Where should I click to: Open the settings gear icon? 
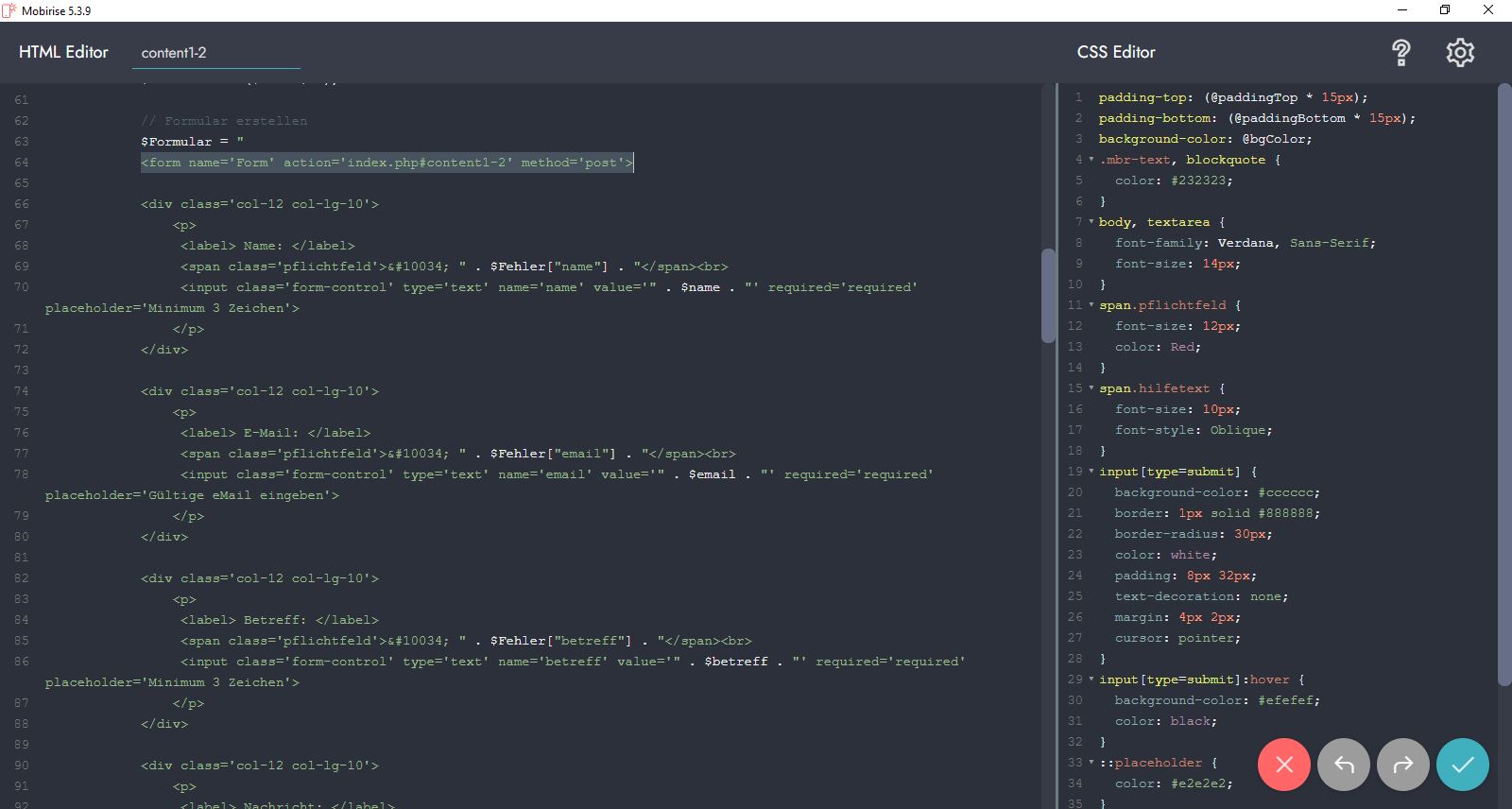click(1460, 53)
